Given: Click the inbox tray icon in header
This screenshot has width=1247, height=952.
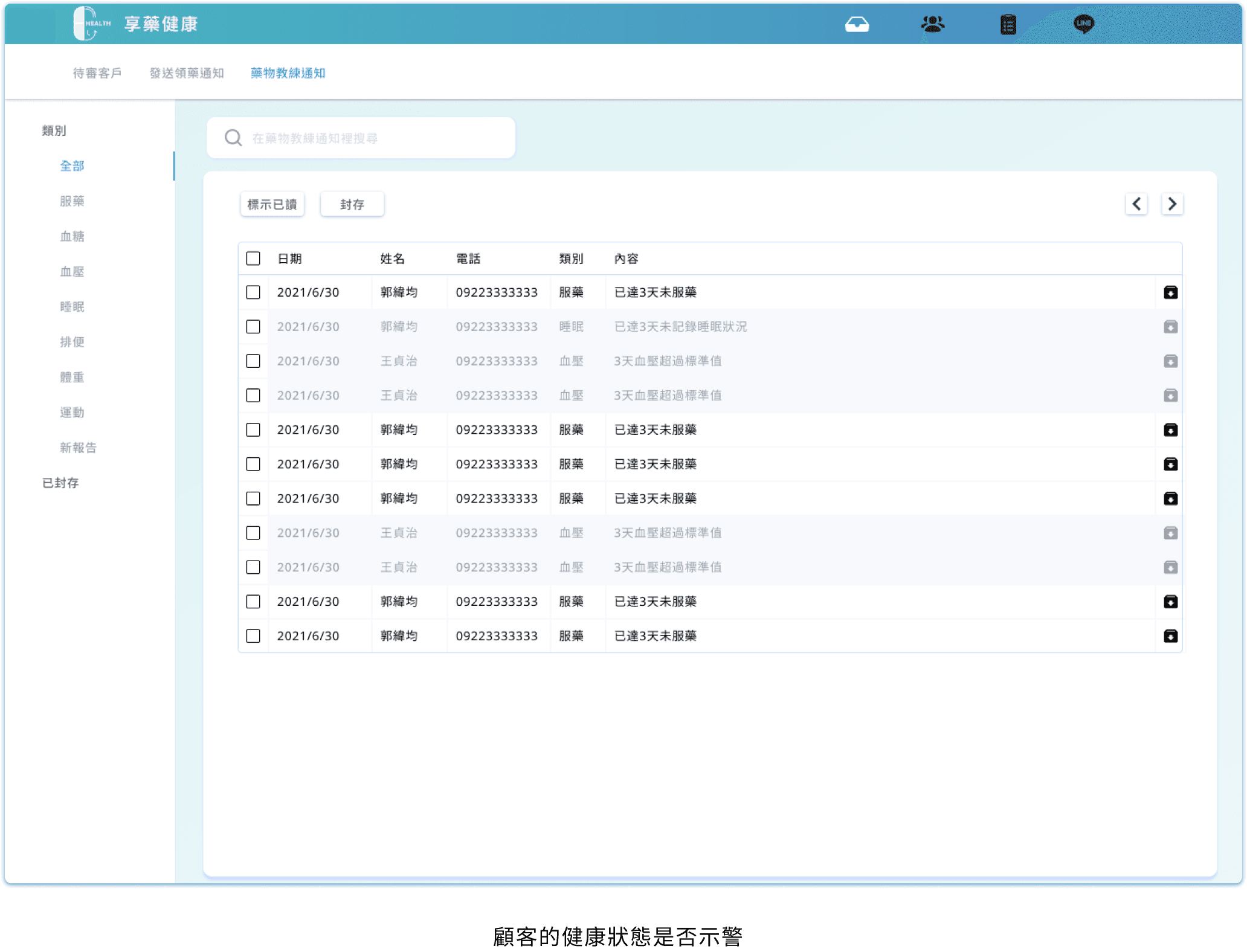Looking at the screenshot, I should tap(857, 24).
